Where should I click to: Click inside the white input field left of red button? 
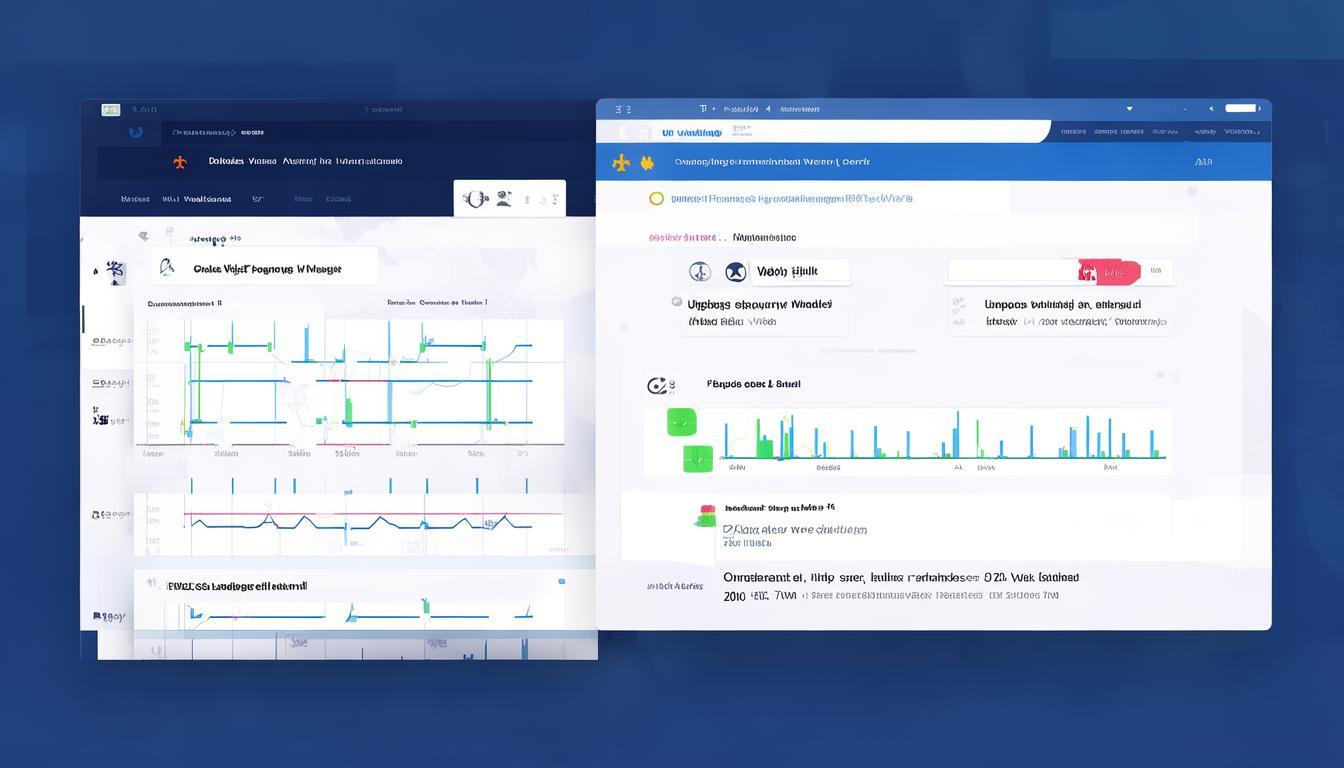click(1011, 271)
